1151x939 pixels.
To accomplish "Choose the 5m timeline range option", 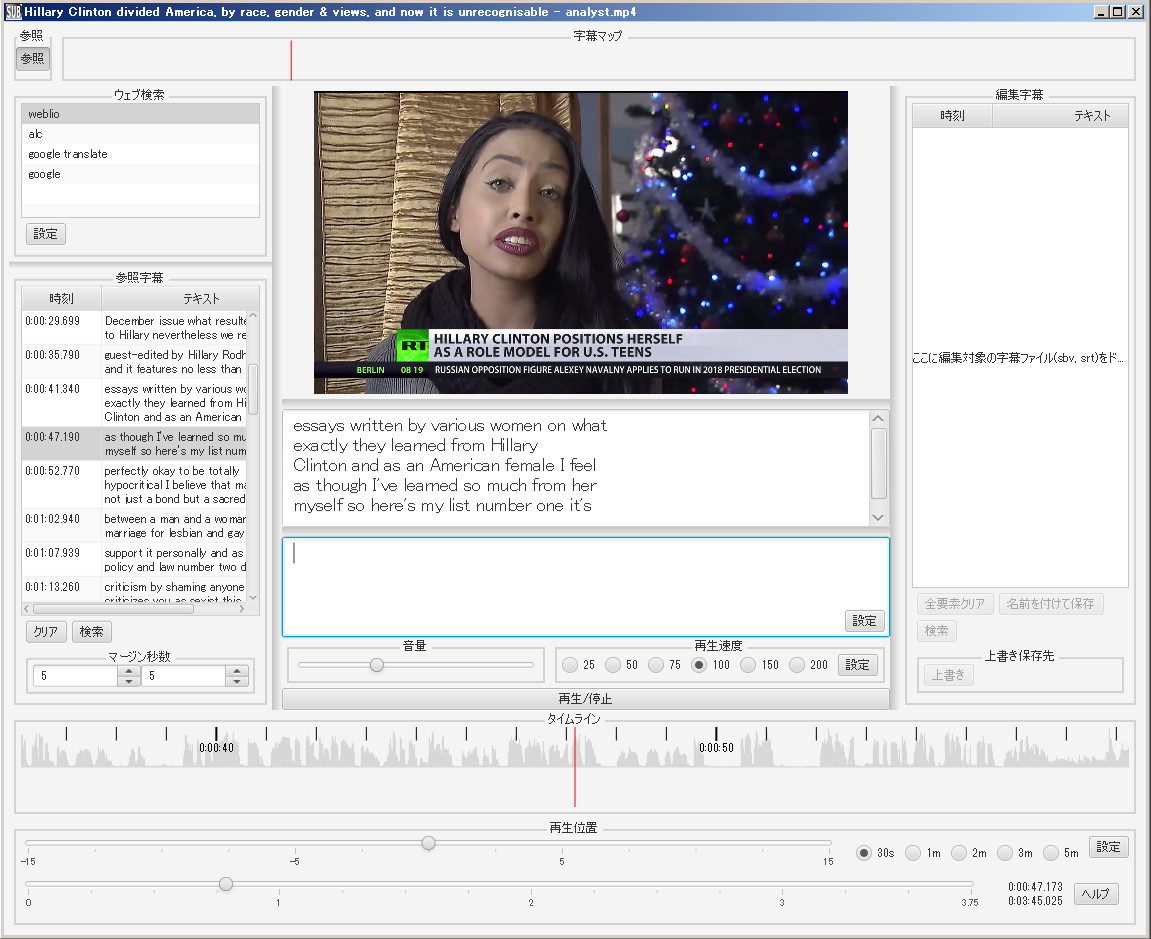I will pyautogui.click(x=1051, y=853).
